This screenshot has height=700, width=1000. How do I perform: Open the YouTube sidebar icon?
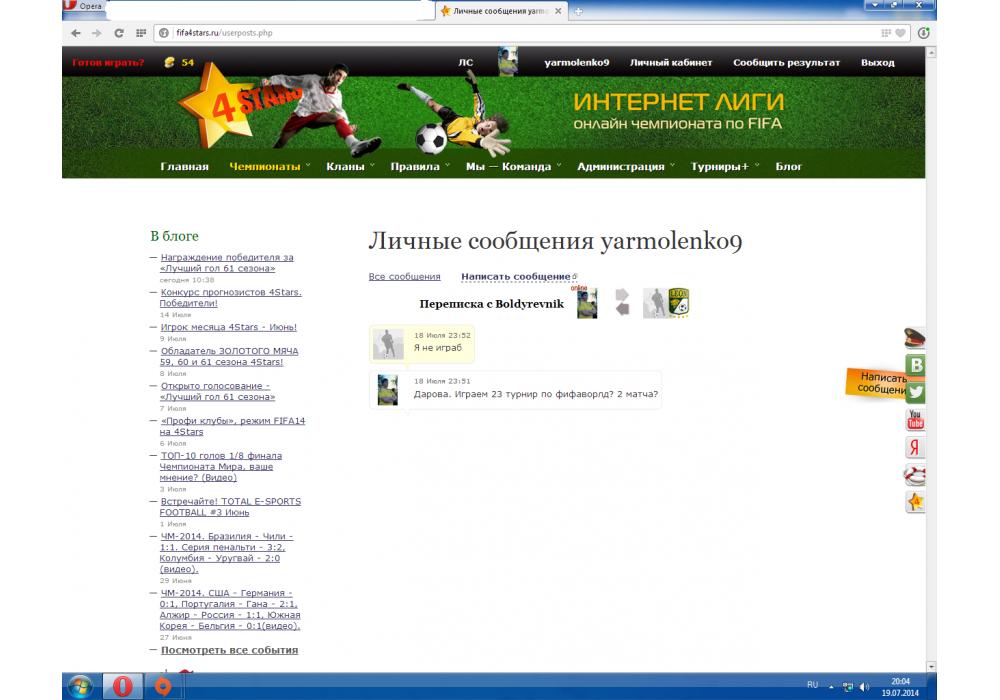click(x=915, y=419)
